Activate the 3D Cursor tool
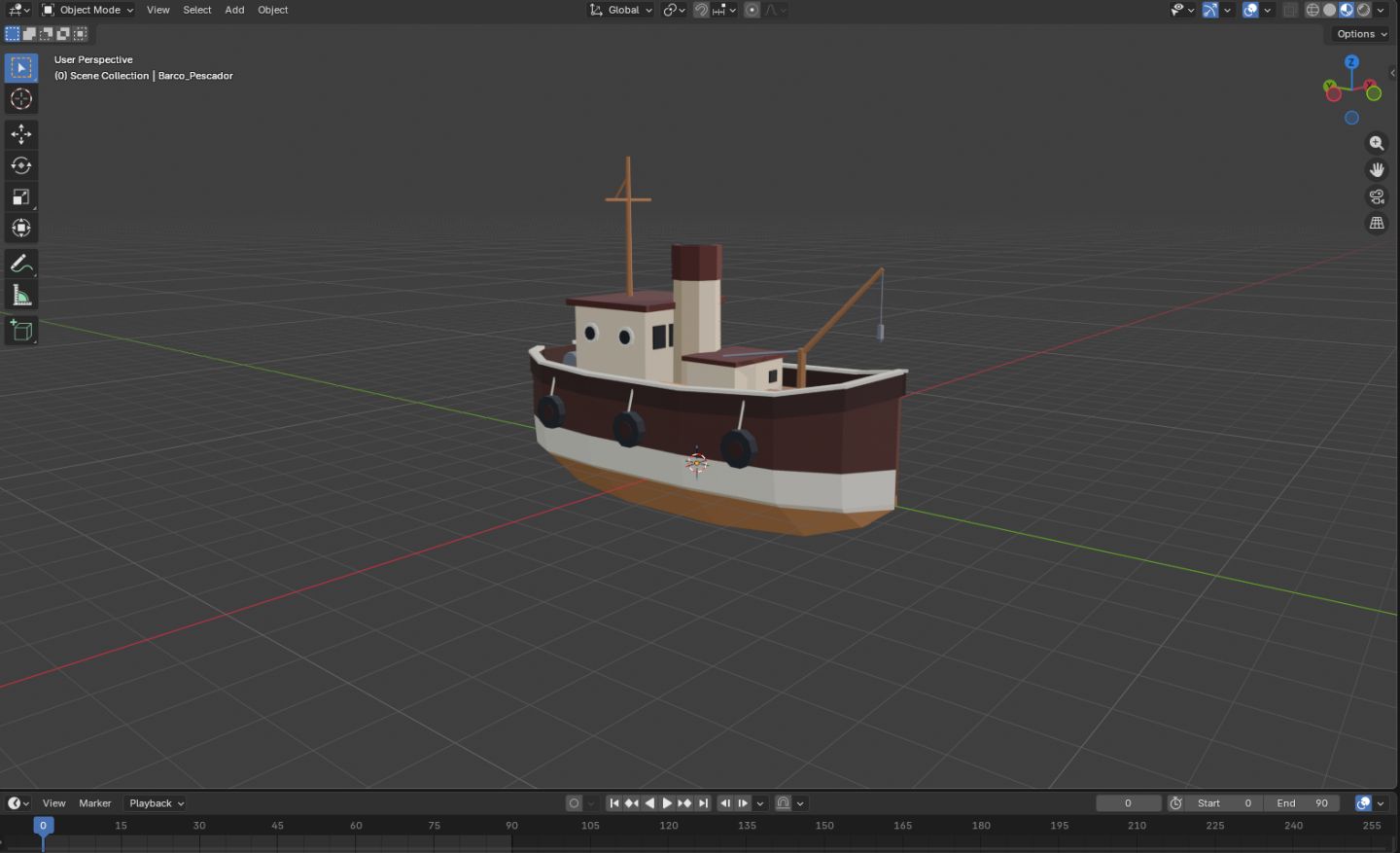Image resolution: width=1400 pixels, height=853 pixels. pyautogui.click(x=21, y=99)
